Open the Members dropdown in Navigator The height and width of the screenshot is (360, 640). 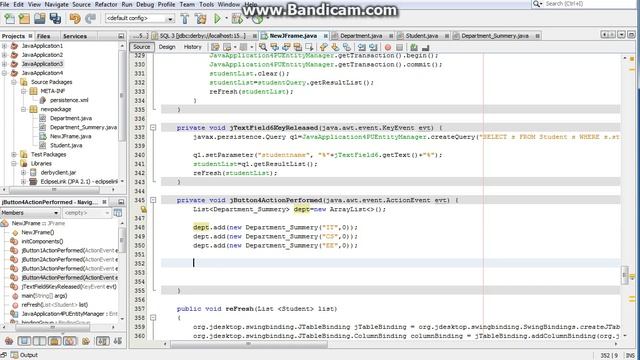tap(30, 213)
